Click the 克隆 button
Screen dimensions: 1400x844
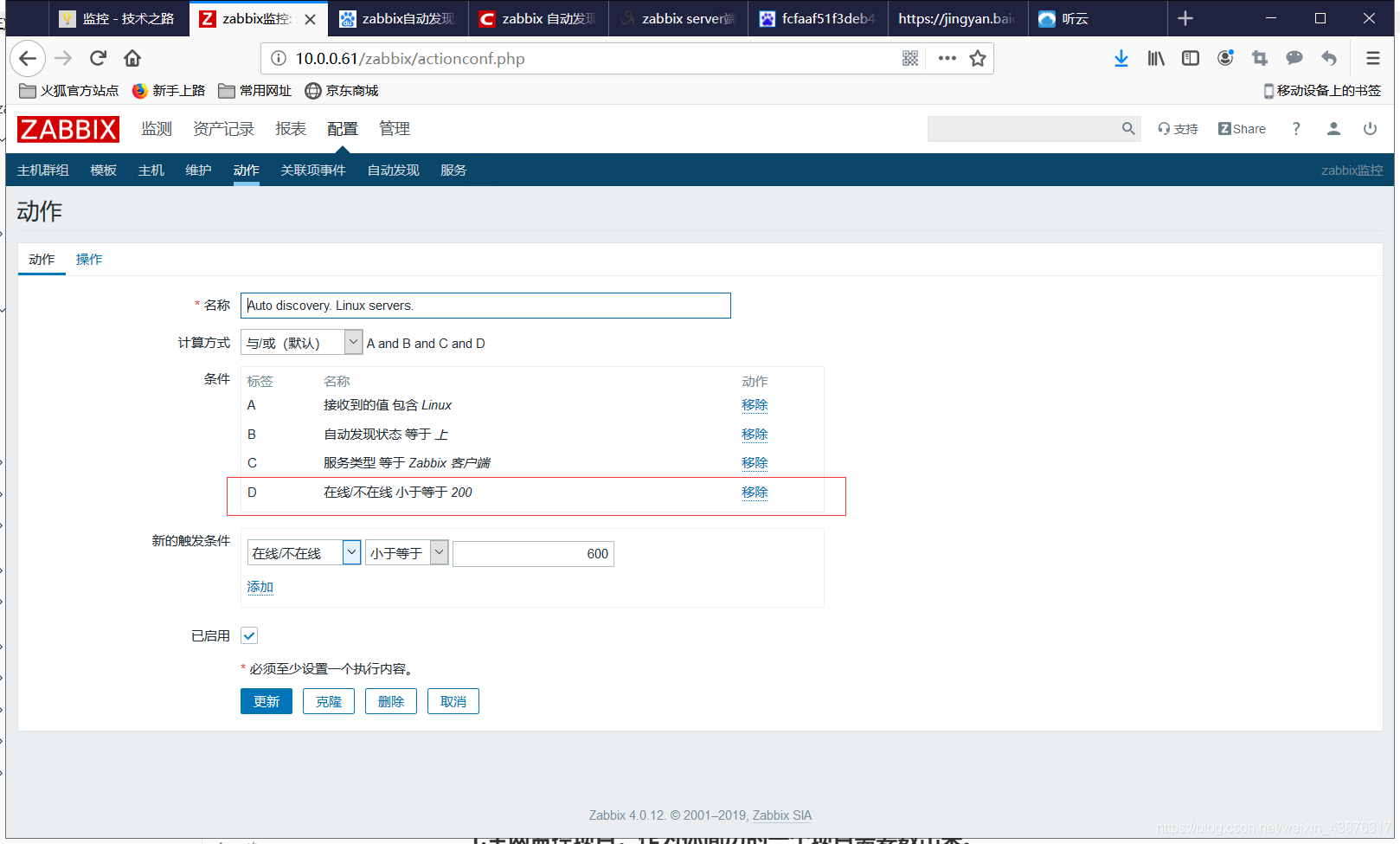coord(329,701)
